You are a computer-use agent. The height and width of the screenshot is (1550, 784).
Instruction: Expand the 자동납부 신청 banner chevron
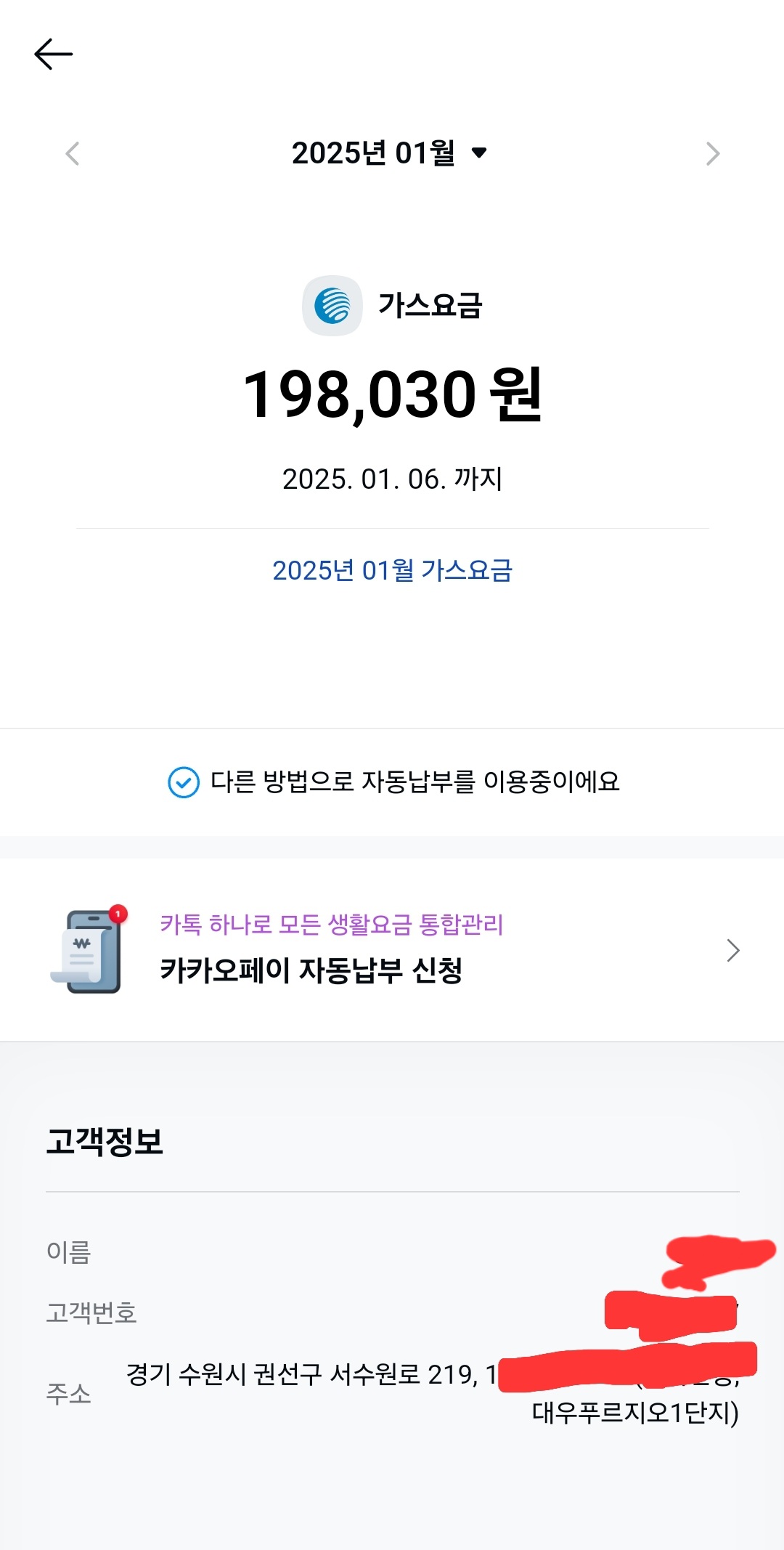(x=733, y=950)
